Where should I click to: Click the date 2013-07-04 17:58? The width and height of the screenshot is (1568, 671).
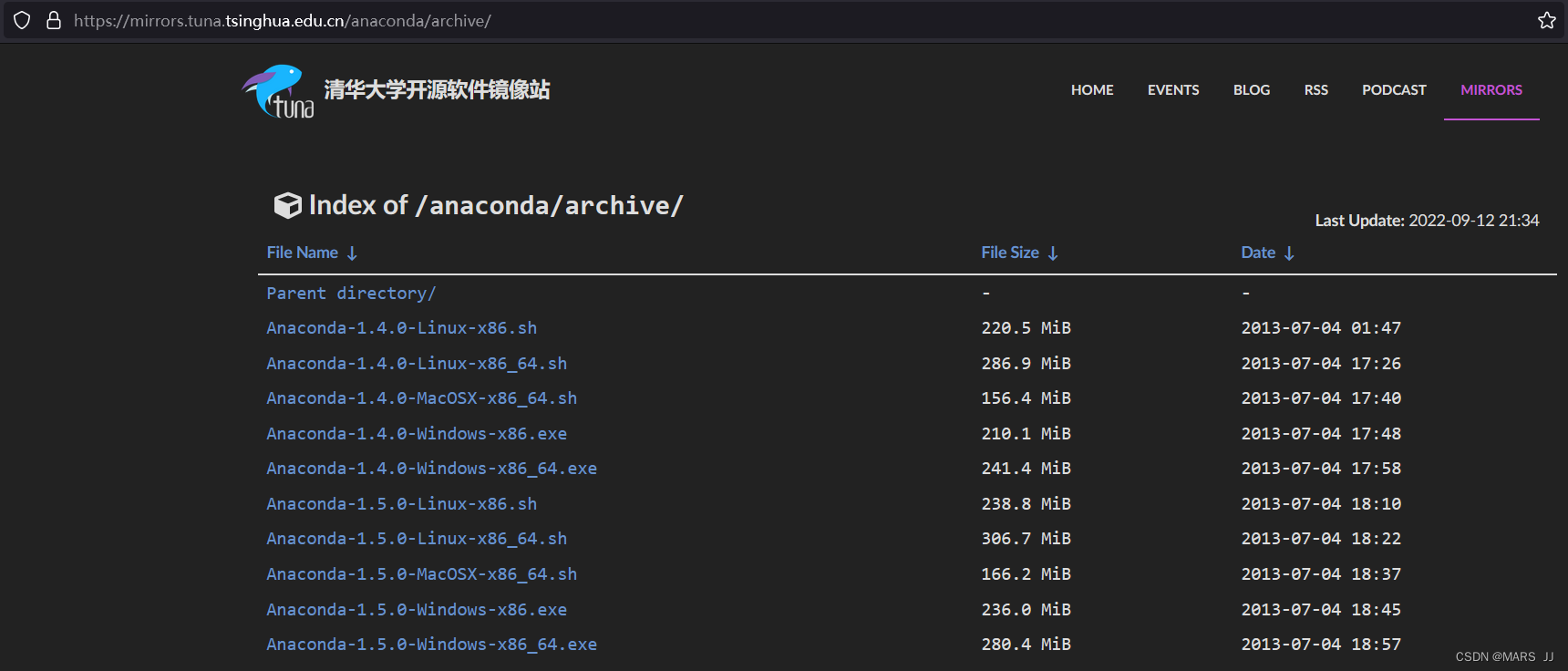(1321, 469)
